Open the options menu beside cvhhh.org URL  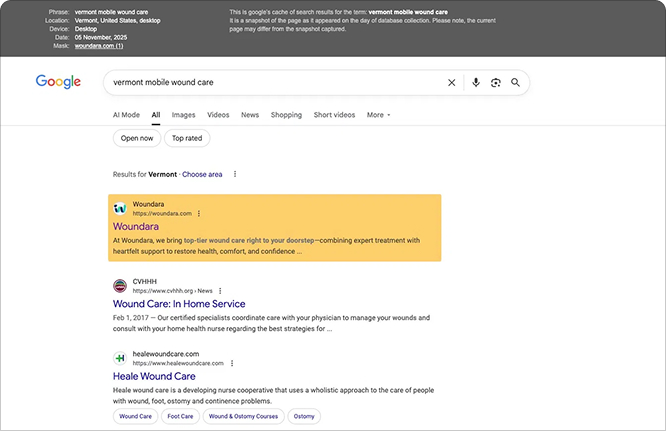click(x=220, y=291)
